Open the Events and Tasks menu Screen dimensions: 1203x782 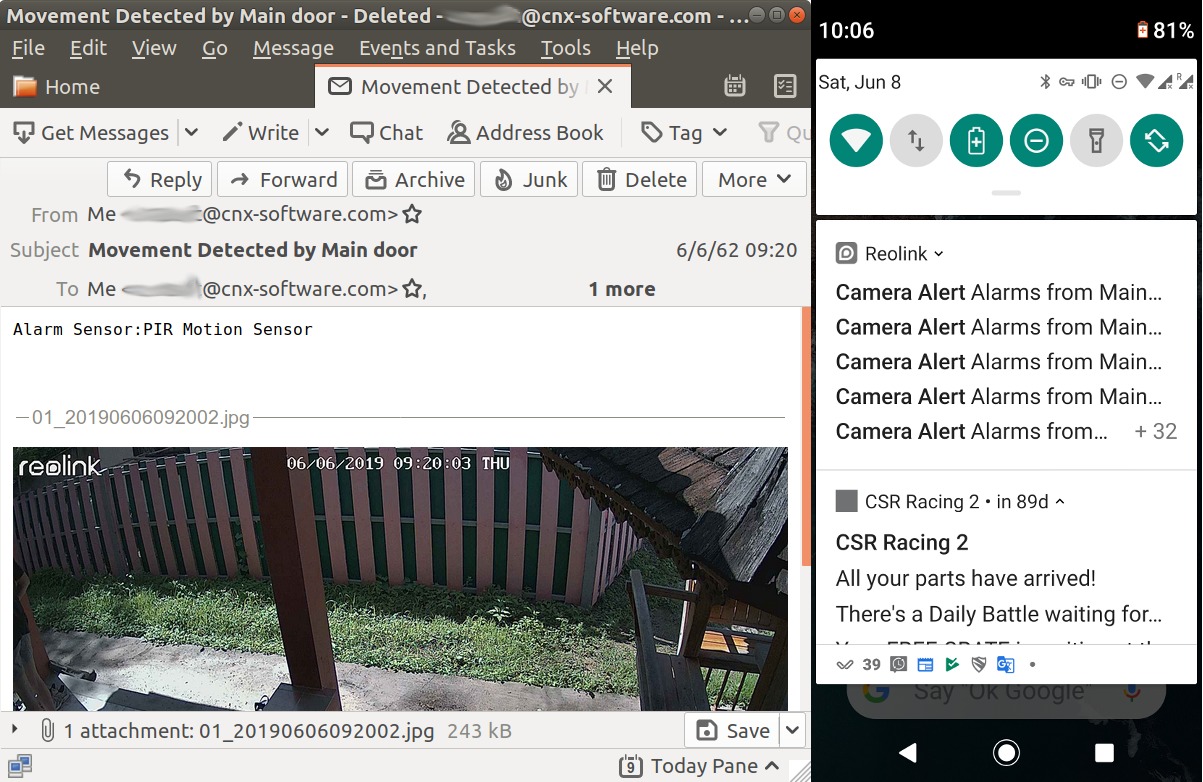click(x=437, y=48)
